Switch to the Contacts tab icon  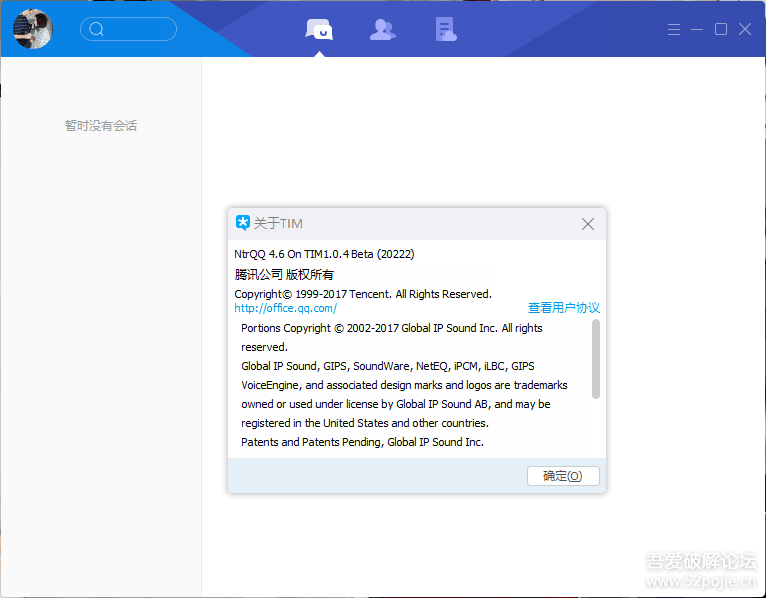383,29
